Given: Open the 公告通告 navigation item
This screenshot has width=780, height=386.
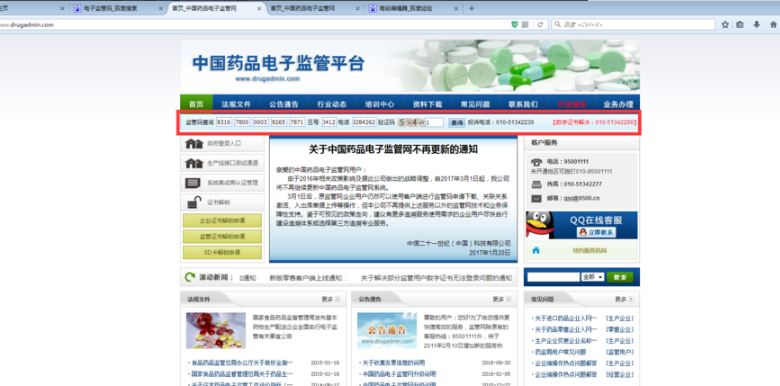Looking at the screenshot, I should [284, 104].
